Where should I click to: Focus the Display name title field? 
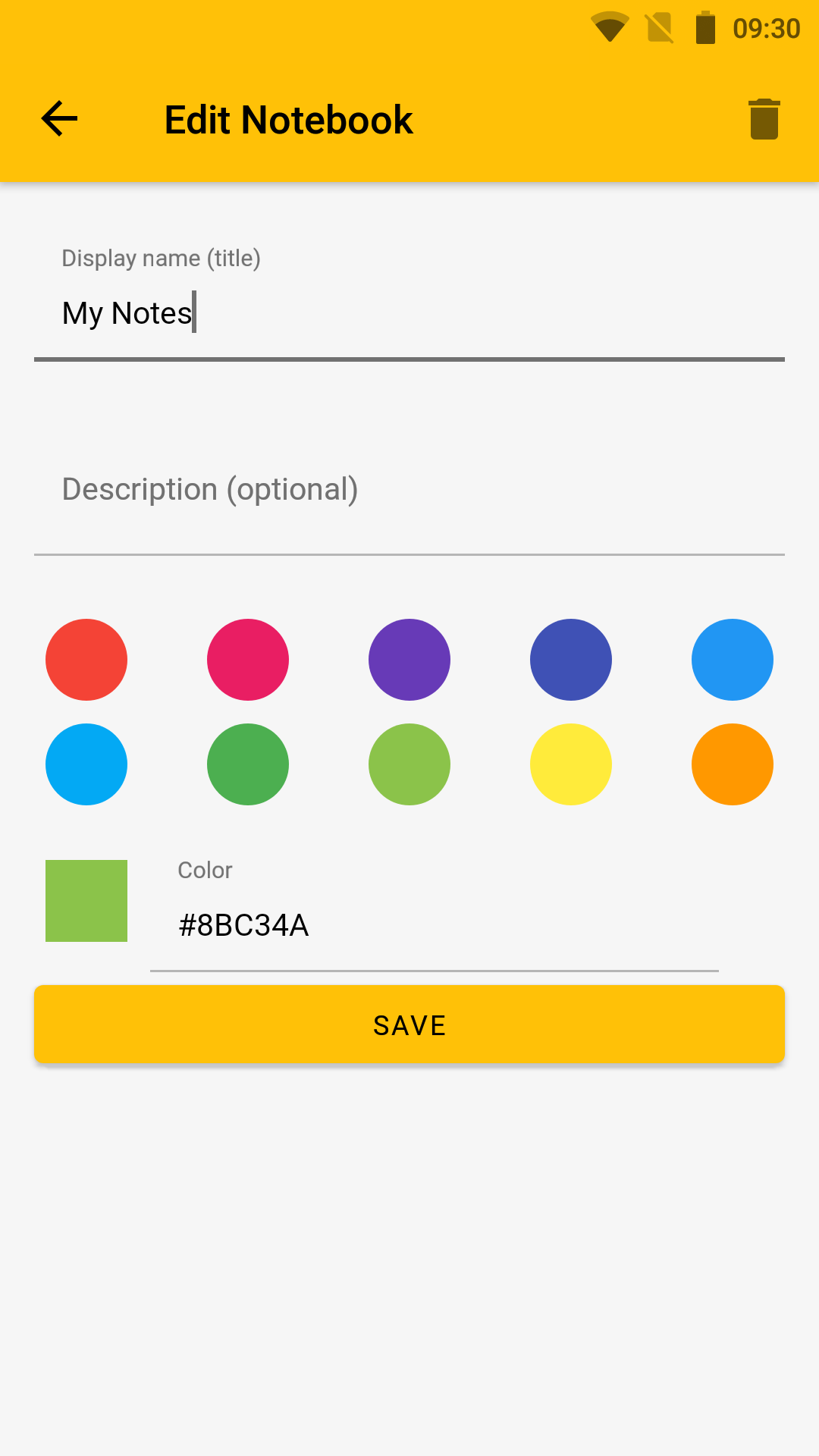(409, 312)
